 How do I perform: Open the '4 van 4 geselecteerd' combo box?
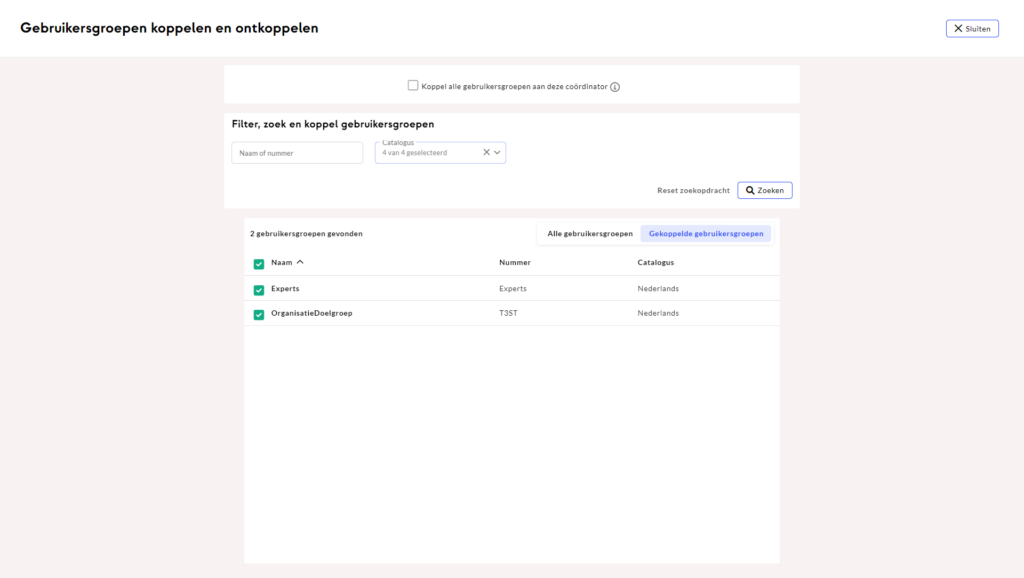click(428, 153)
